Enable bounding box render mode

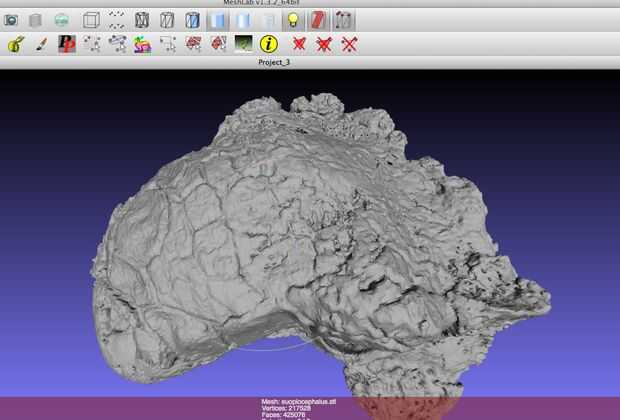point(91,19)
